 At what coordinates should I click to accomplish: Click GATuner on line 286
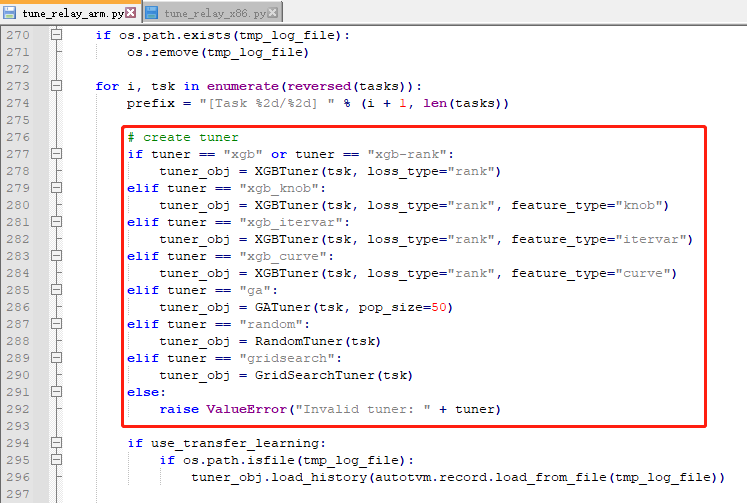(283, 307)
